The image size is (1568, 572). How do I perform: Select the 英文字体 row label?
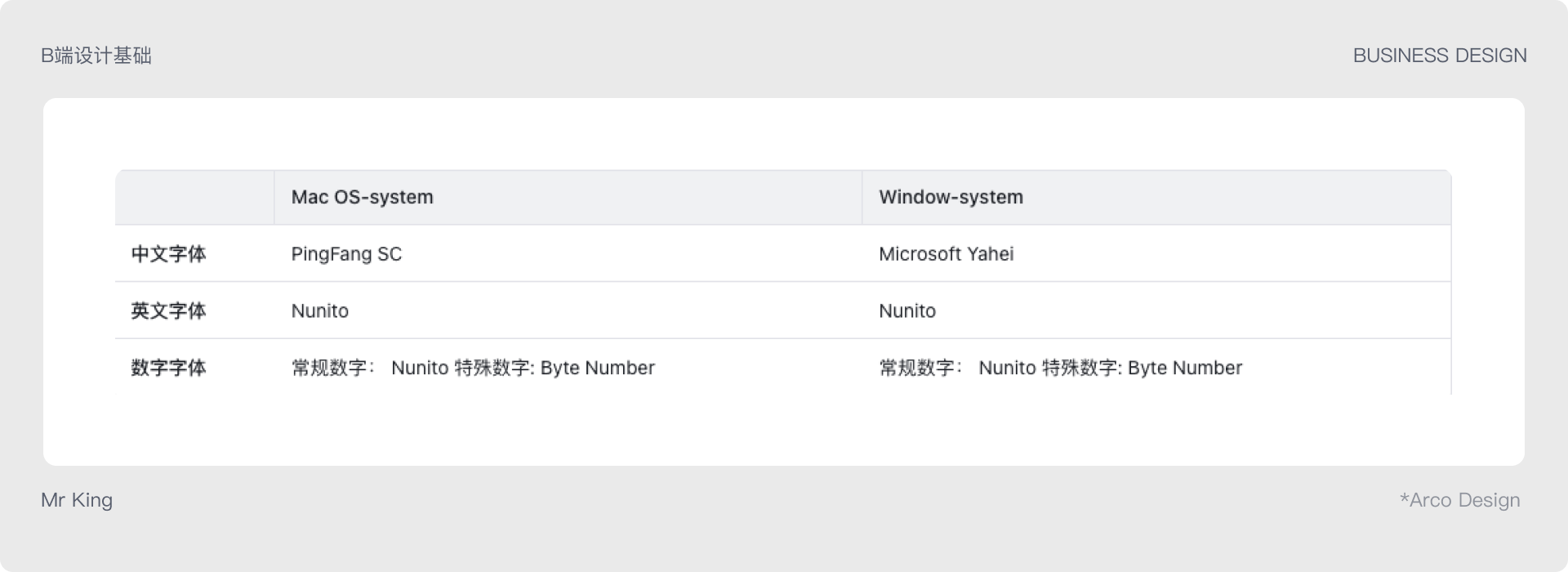[168, 311]
